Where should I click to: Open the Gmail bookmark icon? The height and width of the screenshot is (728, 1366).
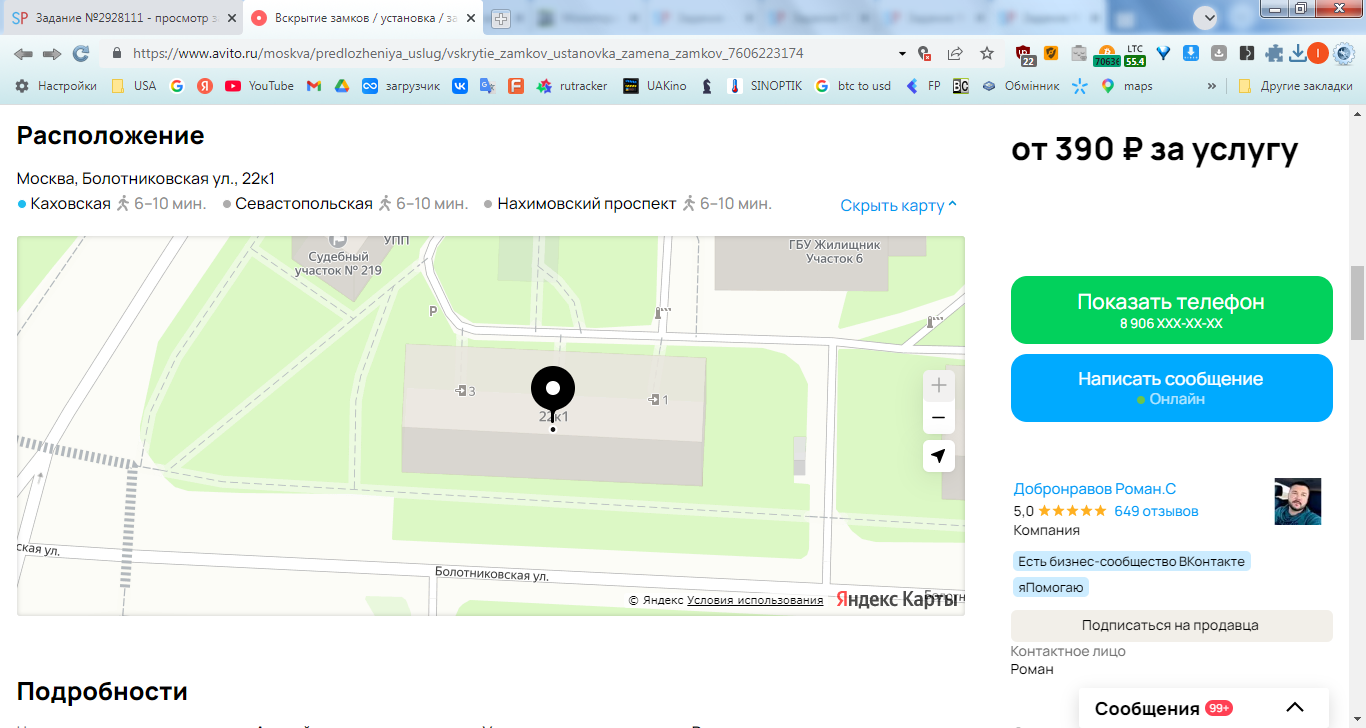314,86
